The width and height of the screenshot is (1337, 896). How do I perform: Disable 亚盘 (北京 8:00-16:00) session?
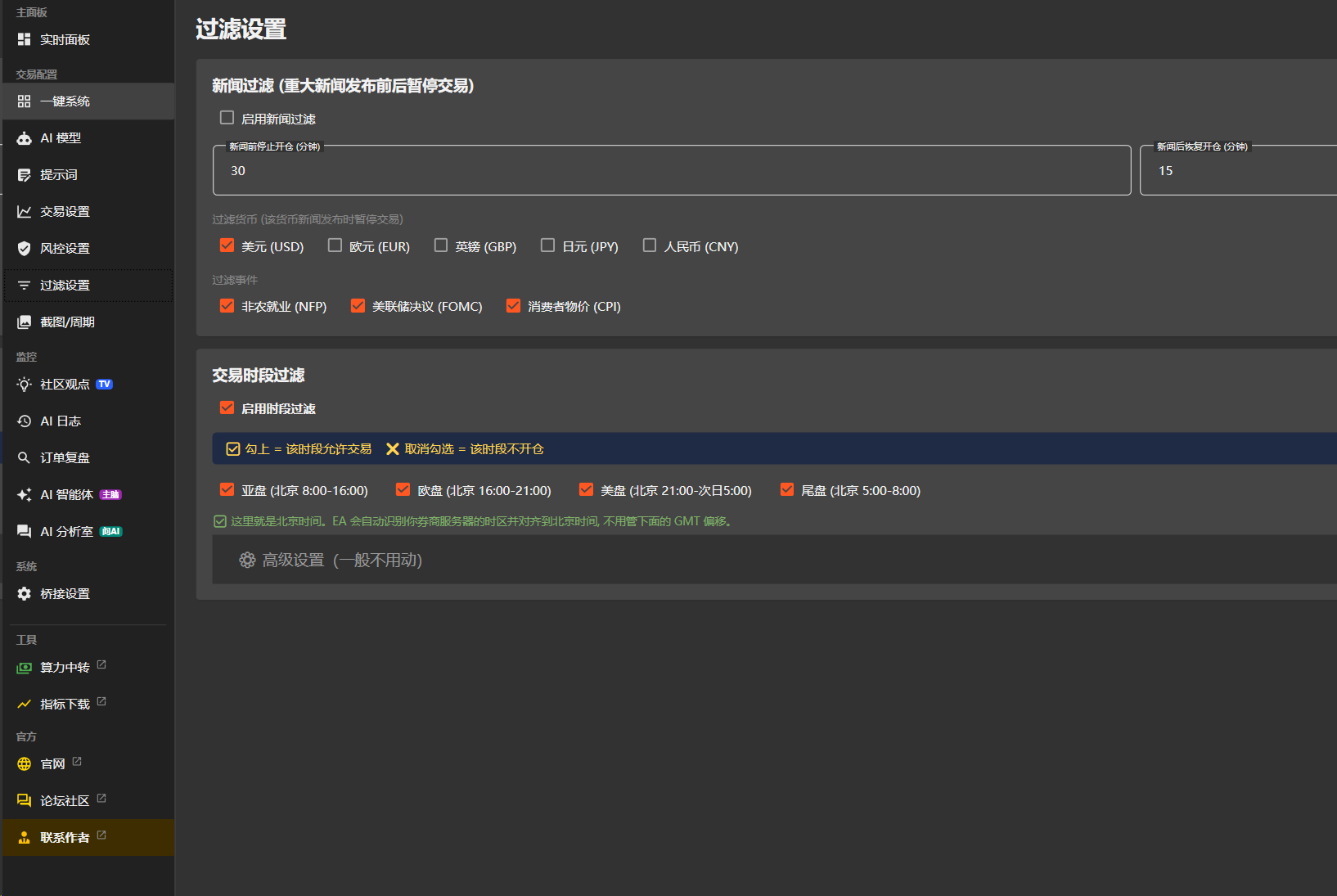[x=227, y=489]
